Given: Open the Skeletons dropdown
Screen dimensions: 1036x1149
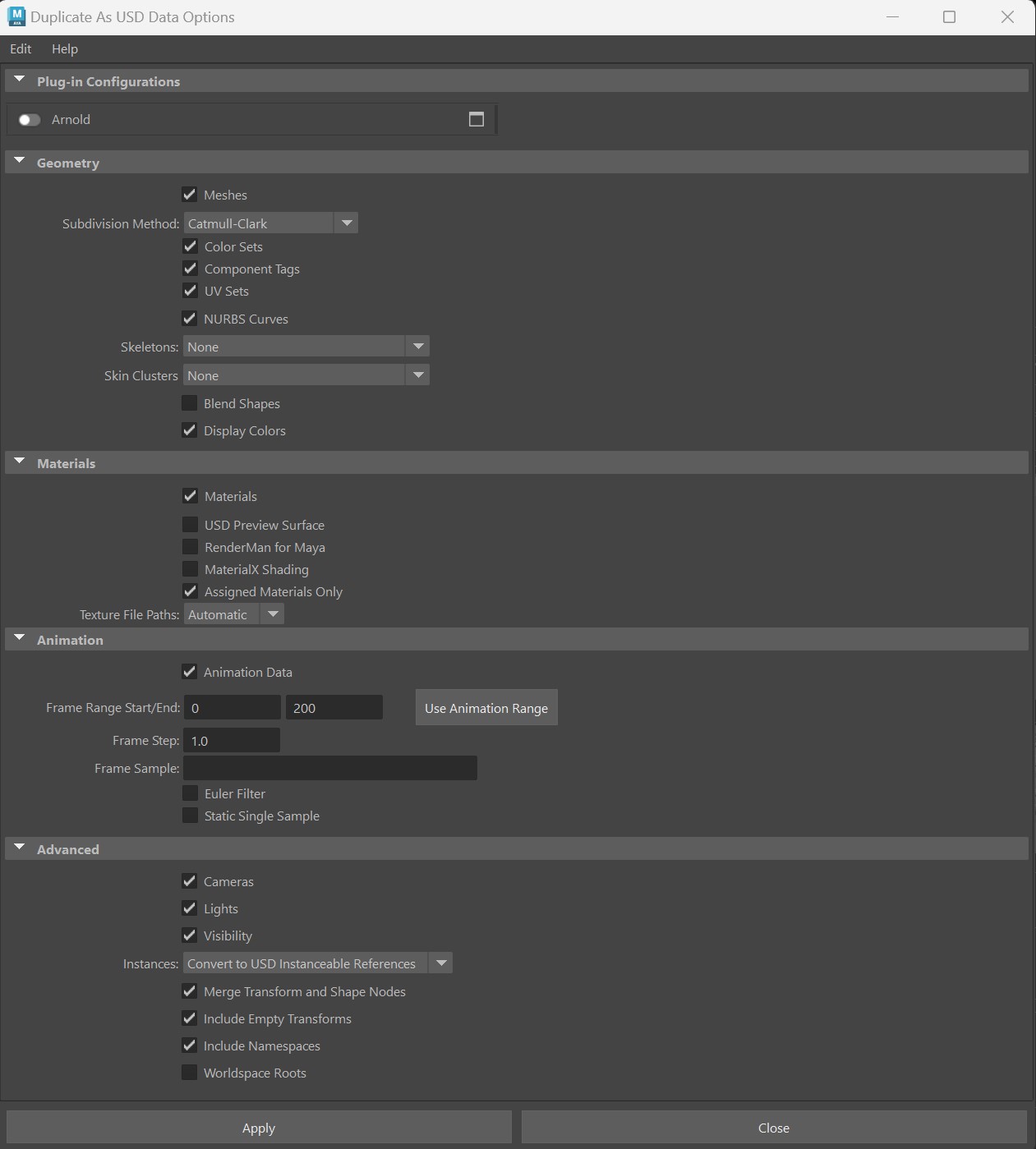Looking at the screenshot, I should pyautogui.click(x=306, y=347).
